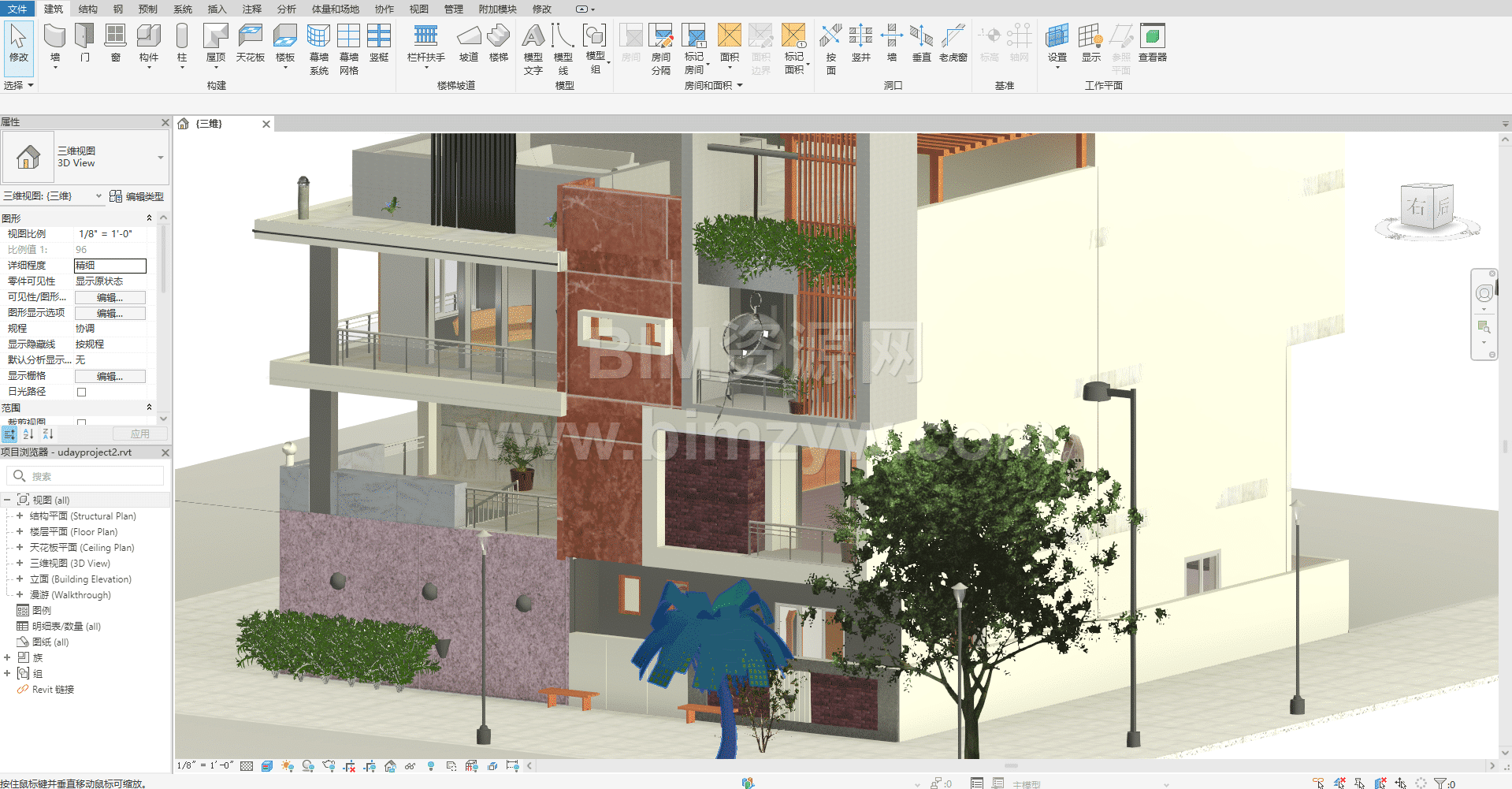Toggle sun path icon in view control bar
Viewport: 1512px width, 789px height.
pyautogui.click(x=288, y=766)
